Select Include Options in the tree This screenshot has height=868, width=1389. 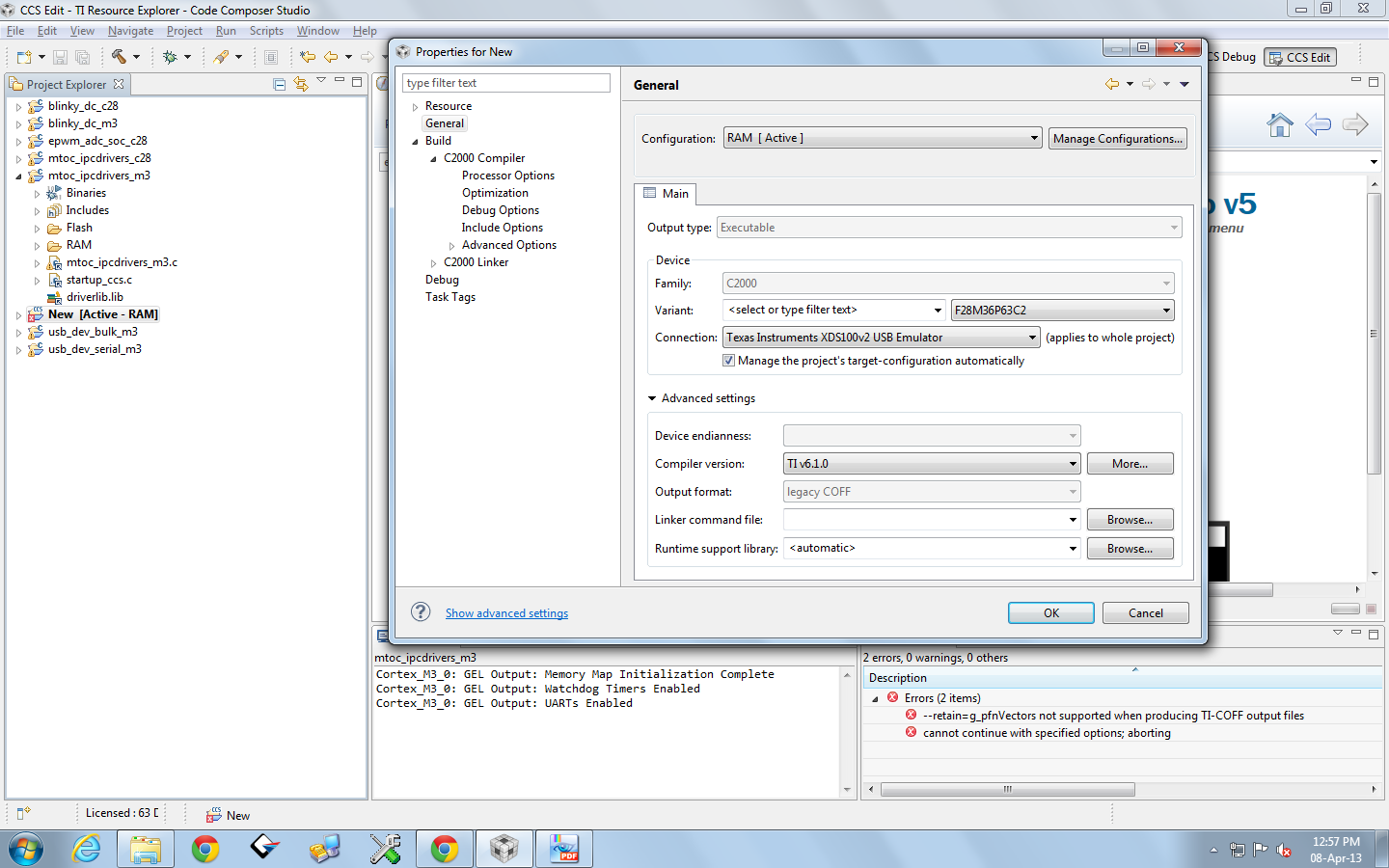point(503,228)
